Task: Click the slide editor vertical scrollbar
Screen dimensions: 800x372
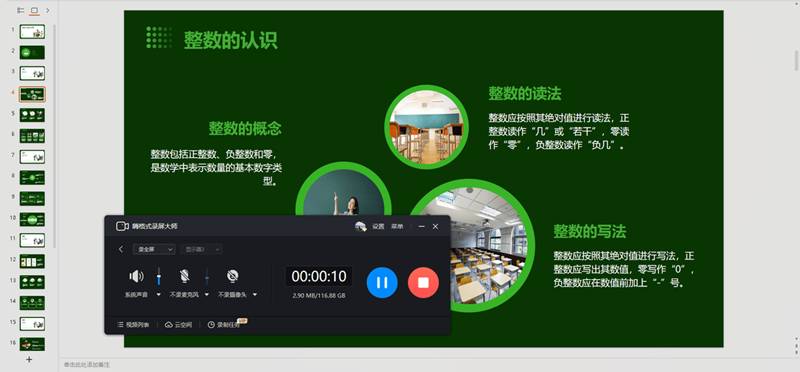Action: [796, 61]
